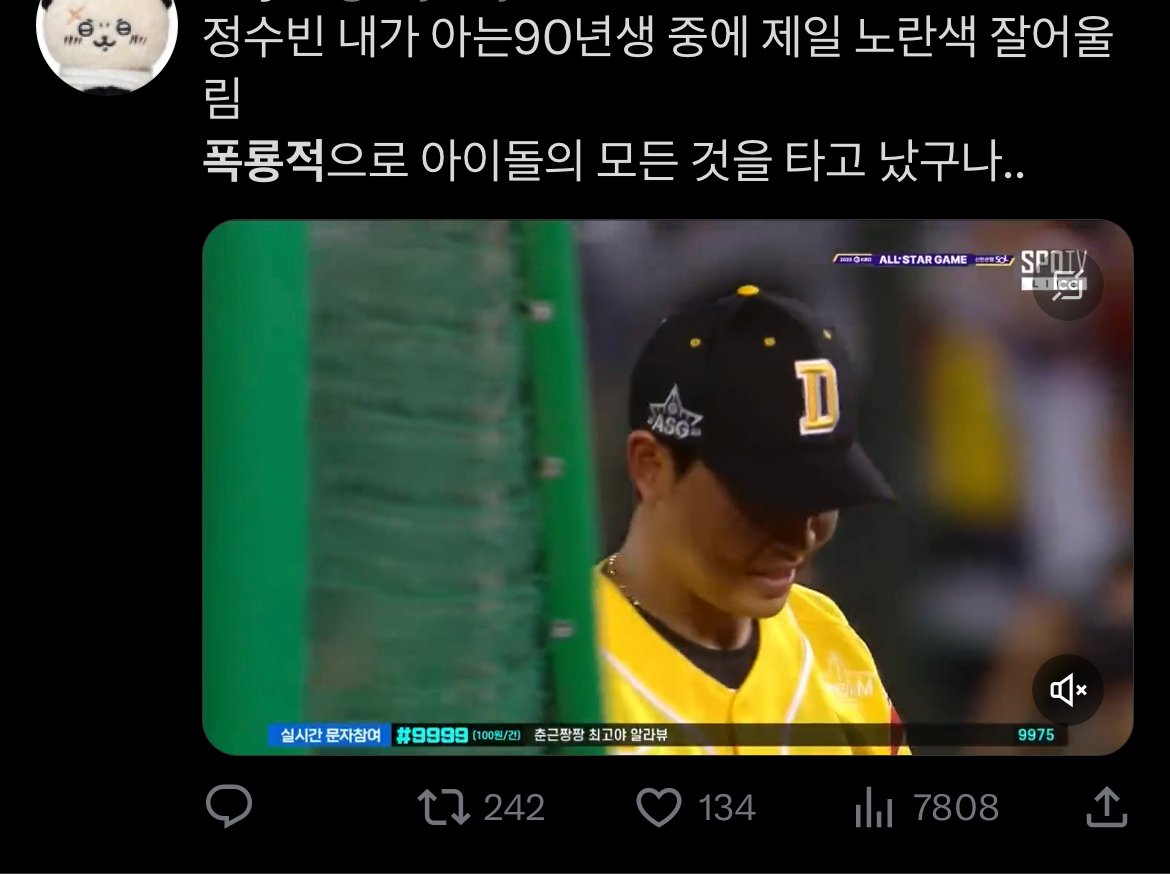Viewport: 1170px width, 874px height.
Task: Click the D logo on the player's cap
Action: 818,396
